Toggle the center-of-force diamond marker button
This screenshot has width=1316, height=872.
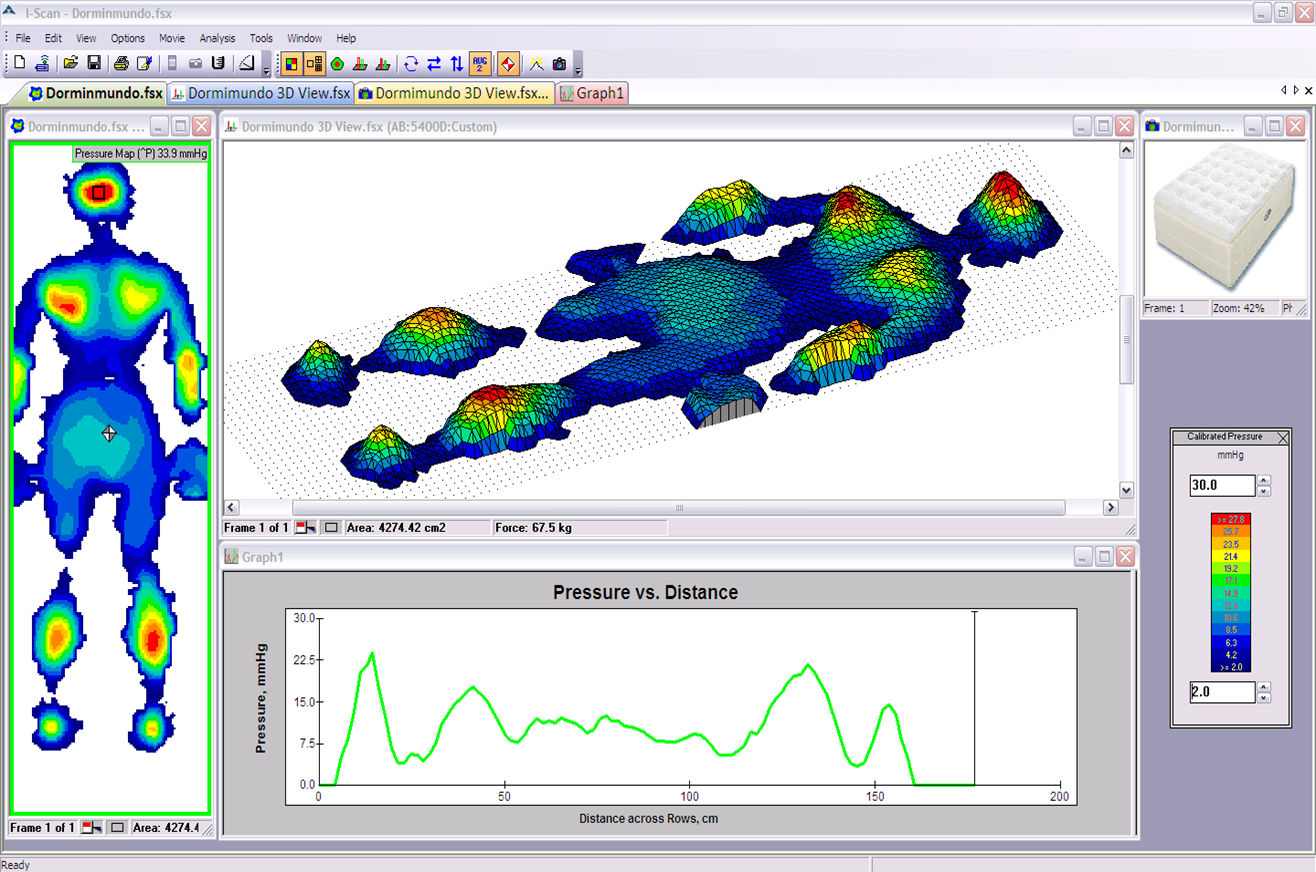508,64
